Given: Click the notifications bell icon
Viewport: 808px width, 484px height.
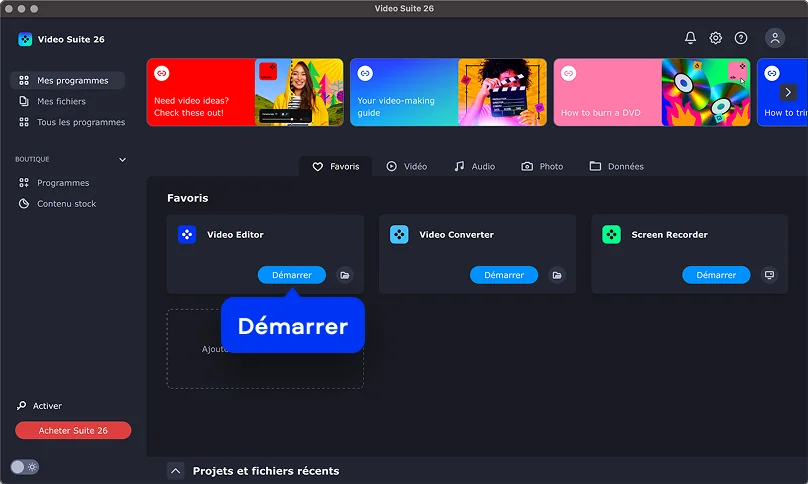Looking at the screenshot, I should tap(690, 38).
